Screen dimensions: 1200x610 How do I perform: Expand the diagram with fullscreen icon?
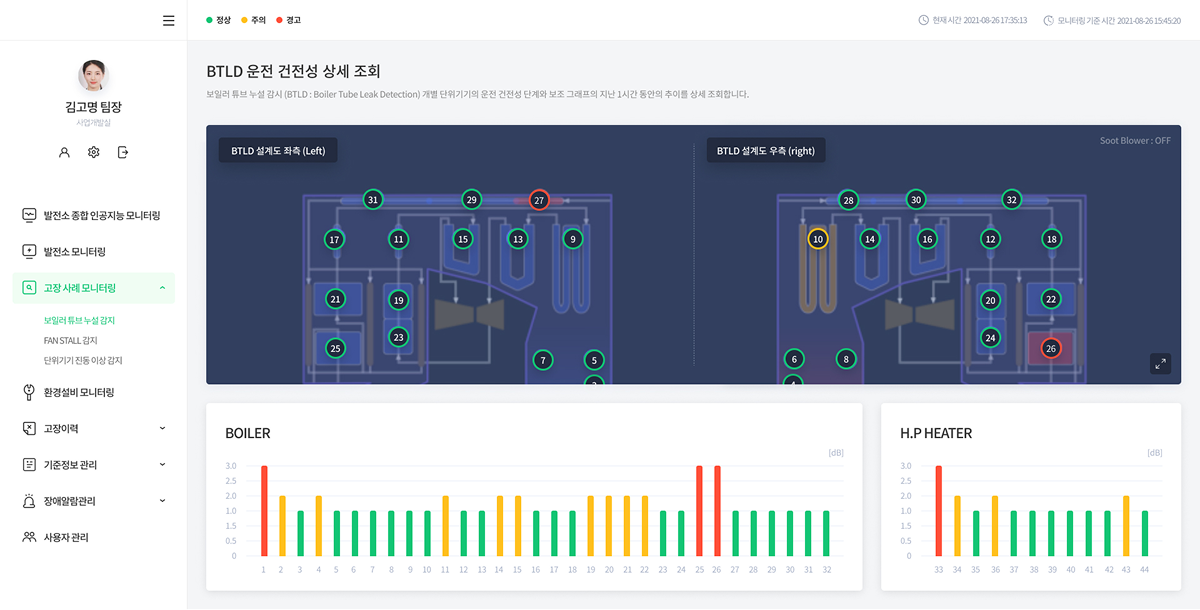(1160, 364)
